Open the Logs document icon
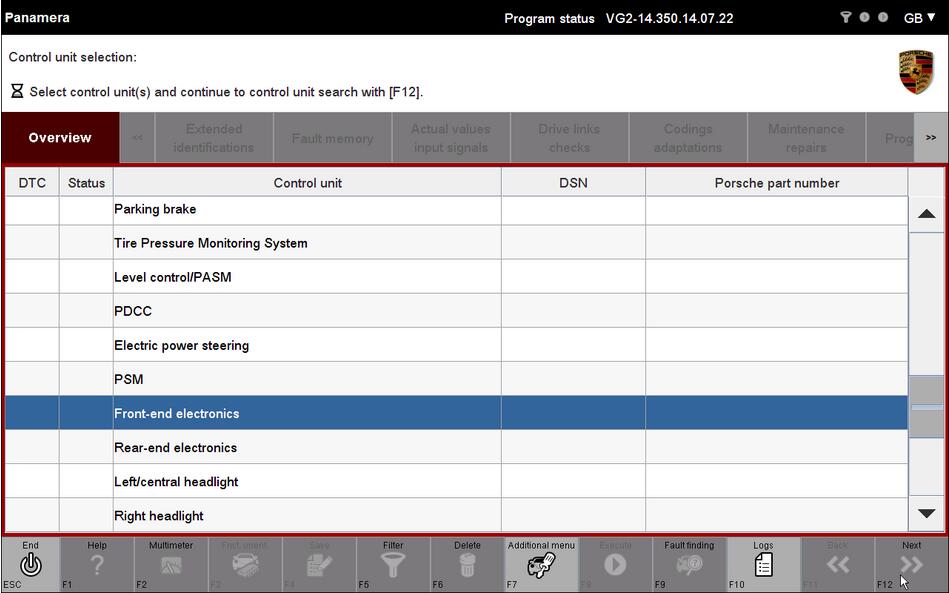The image size is (949, 593). click(x=763, y=565)
